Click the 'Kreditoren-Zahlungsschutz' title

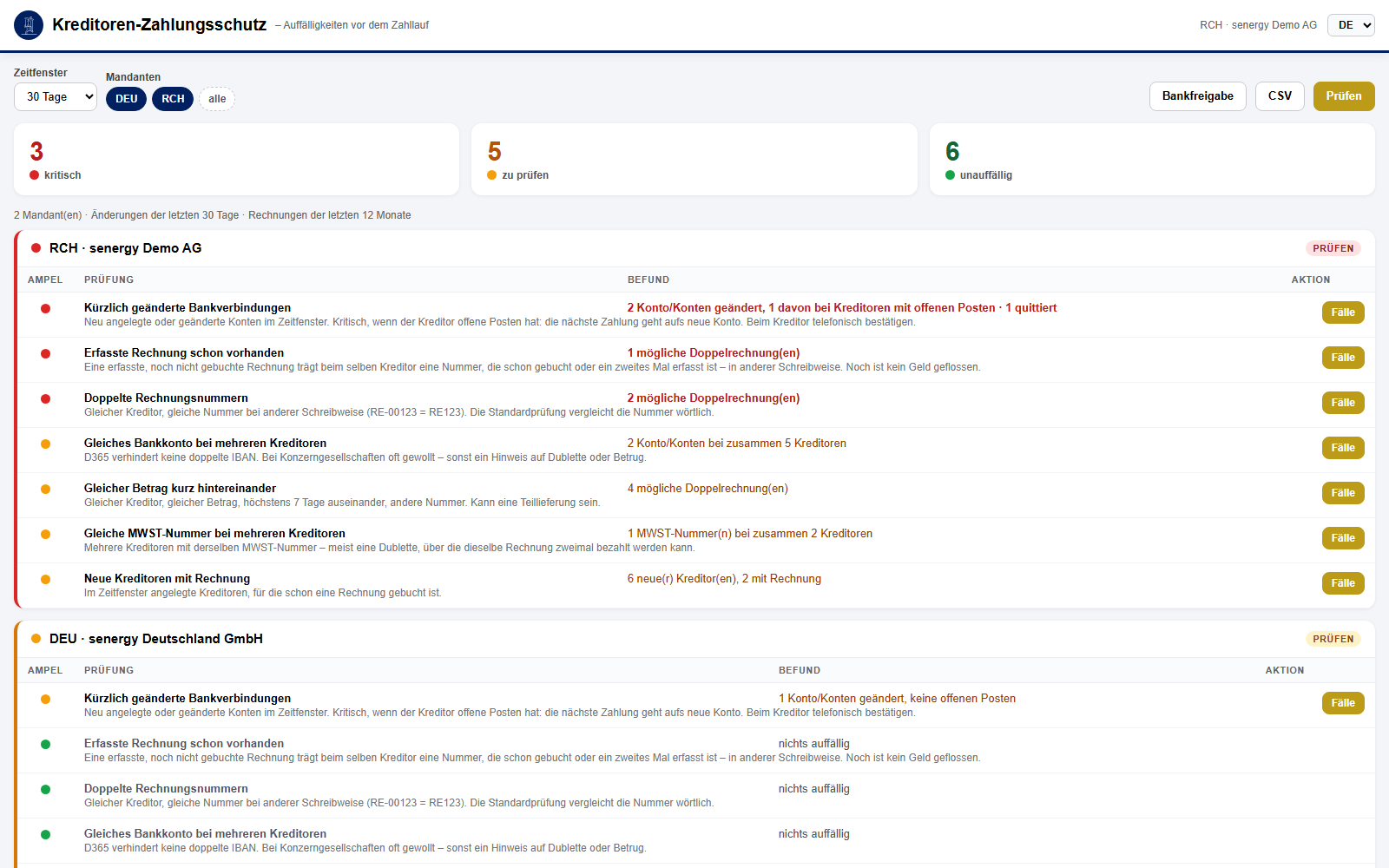tap(159, 25)
